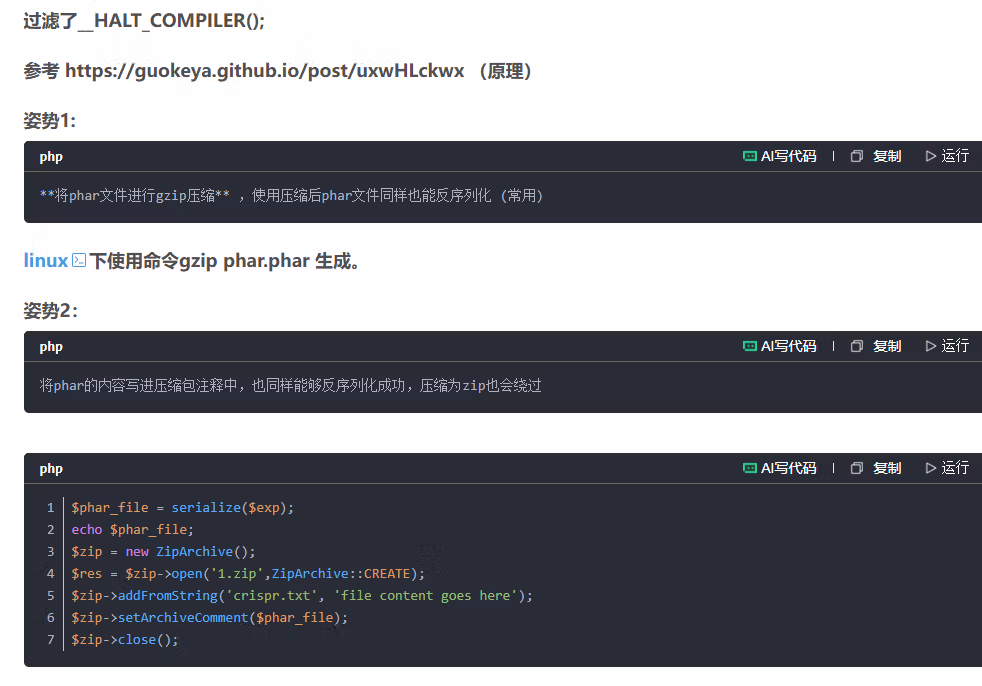Viewport: 982px width, 686px height.
Task: Copy the second php code block
Action: coord(876,346)
